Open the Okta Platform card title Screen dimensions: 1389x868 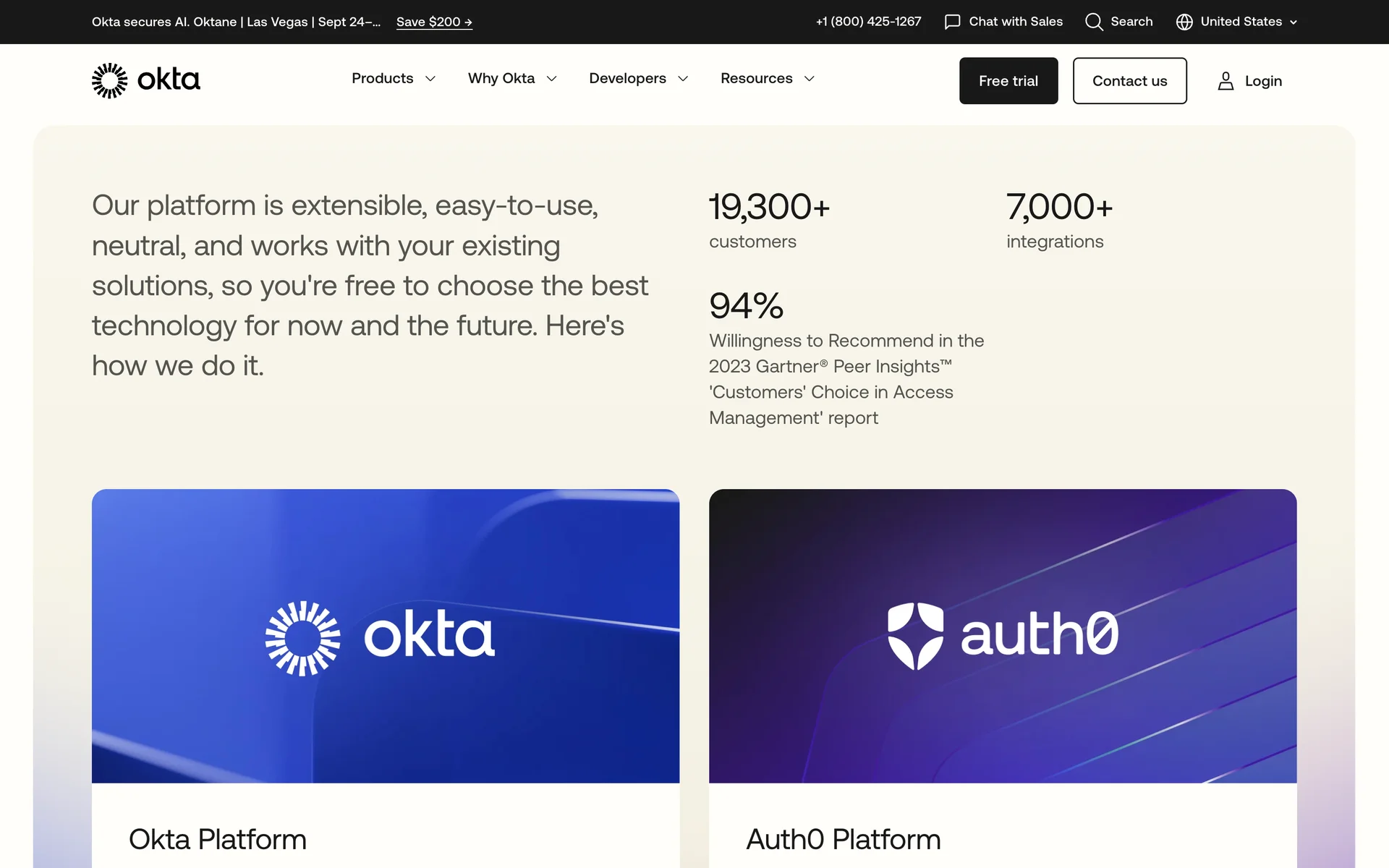click(217, 839)
